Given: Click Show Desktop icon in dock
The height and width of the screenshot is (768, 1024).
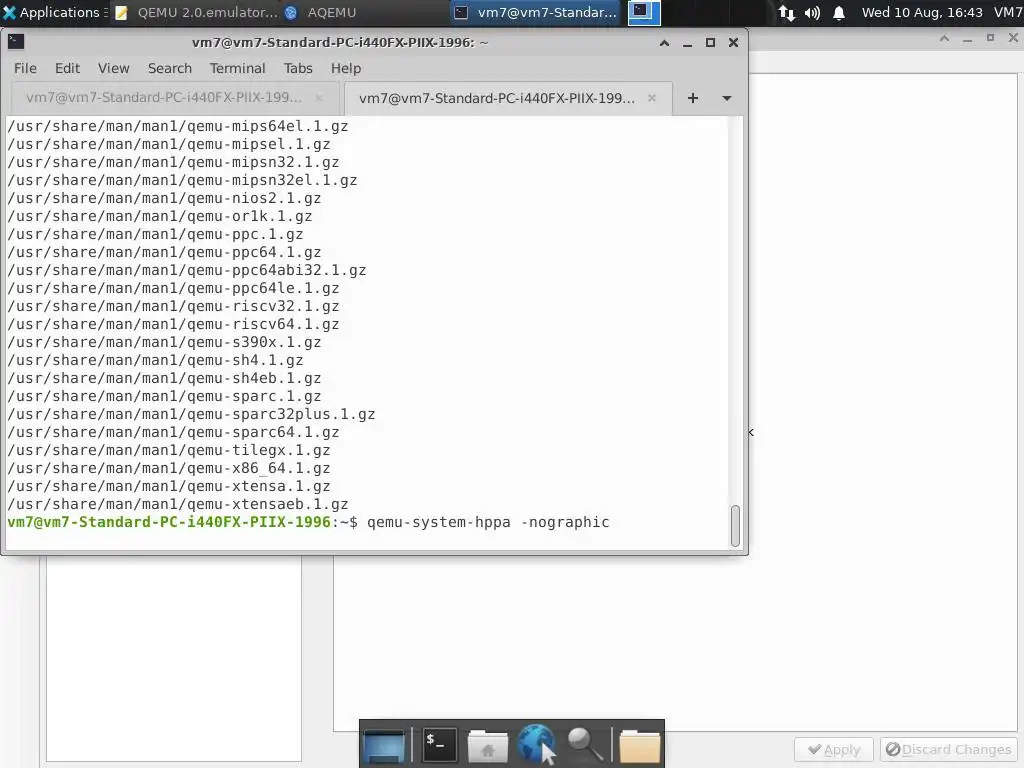Looking at the screenshot, I should click(x=384, y=745).
